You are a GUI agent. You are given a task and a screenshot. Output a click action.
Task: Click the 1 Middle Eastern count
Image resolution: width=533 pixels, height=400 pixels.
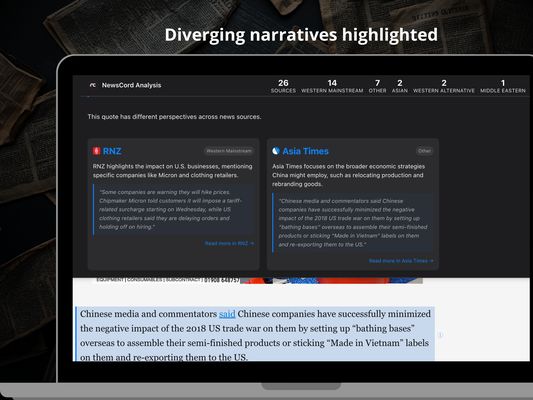click(x=503, y=86)
